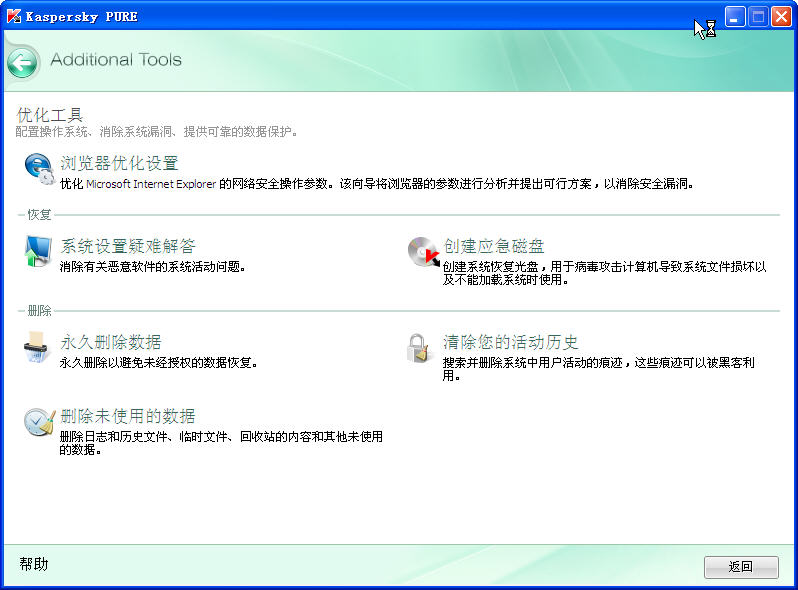Open 清除您的活动历史 link

(511, 342)
